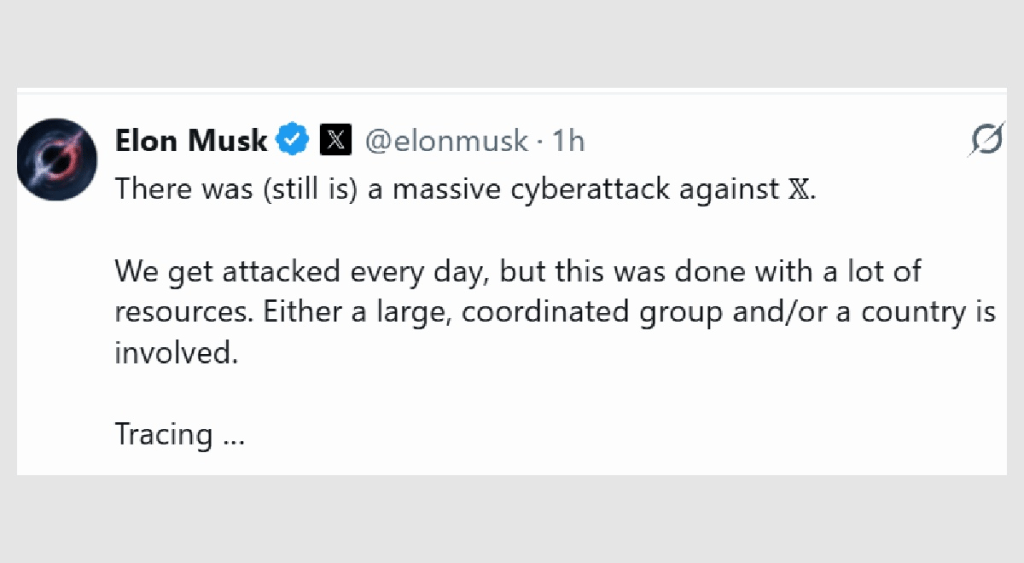1024x563 pixels.
Task: Click the Elon Musk display name
Action: (x=191, y=141)
